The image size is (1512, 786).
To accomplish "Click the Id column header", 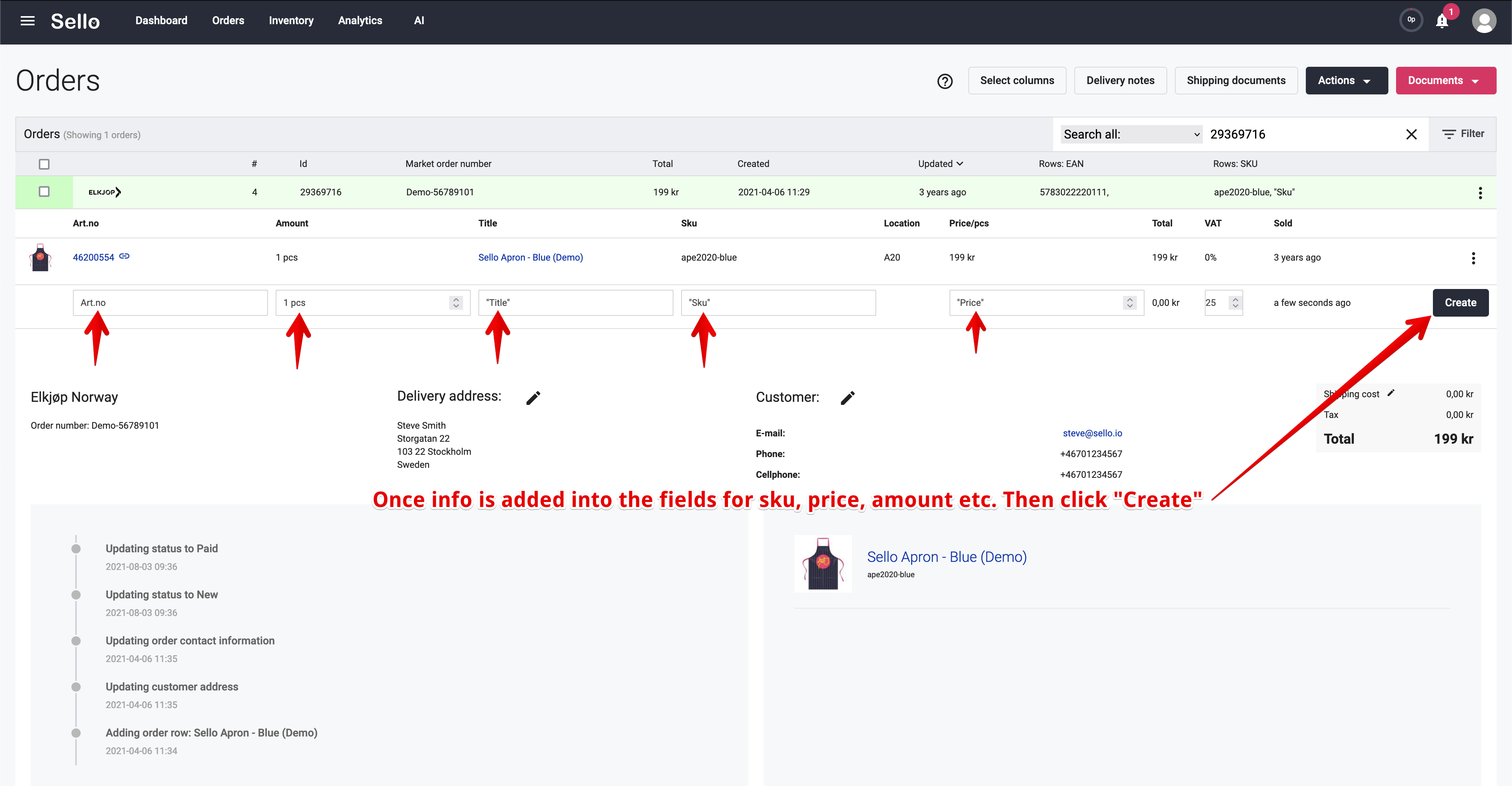I will pos(303,163).
